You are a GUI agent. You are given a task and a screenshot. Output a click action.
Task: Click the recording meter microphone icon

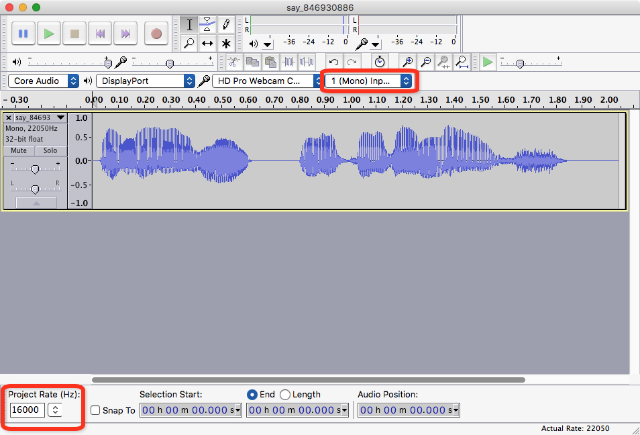click(362, 44)
